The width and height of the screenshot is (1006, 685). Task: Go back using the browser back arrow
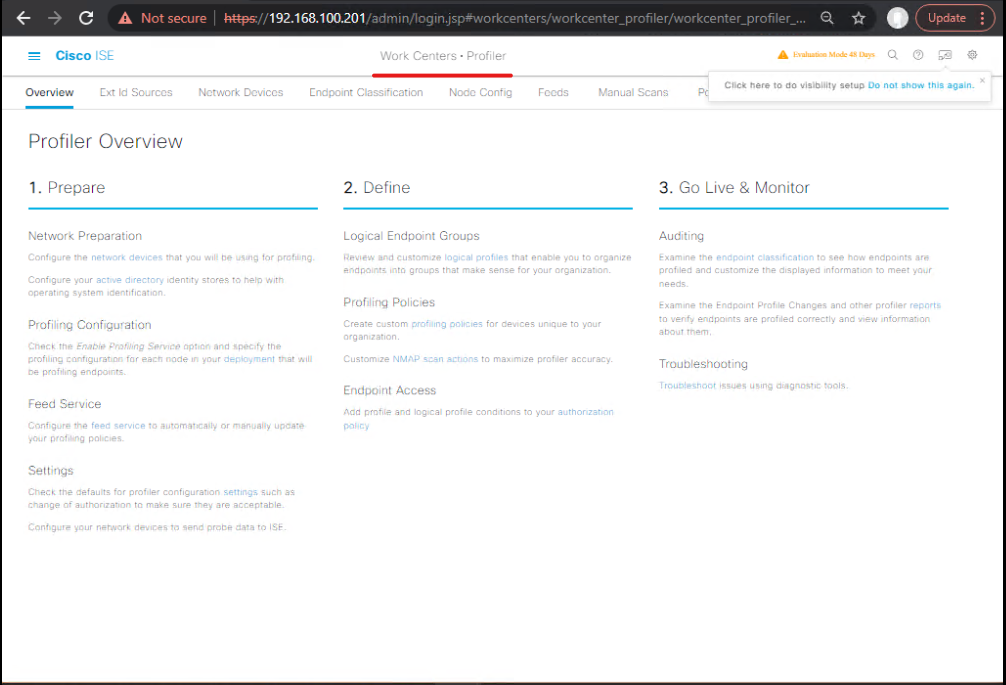pos(23,18)
